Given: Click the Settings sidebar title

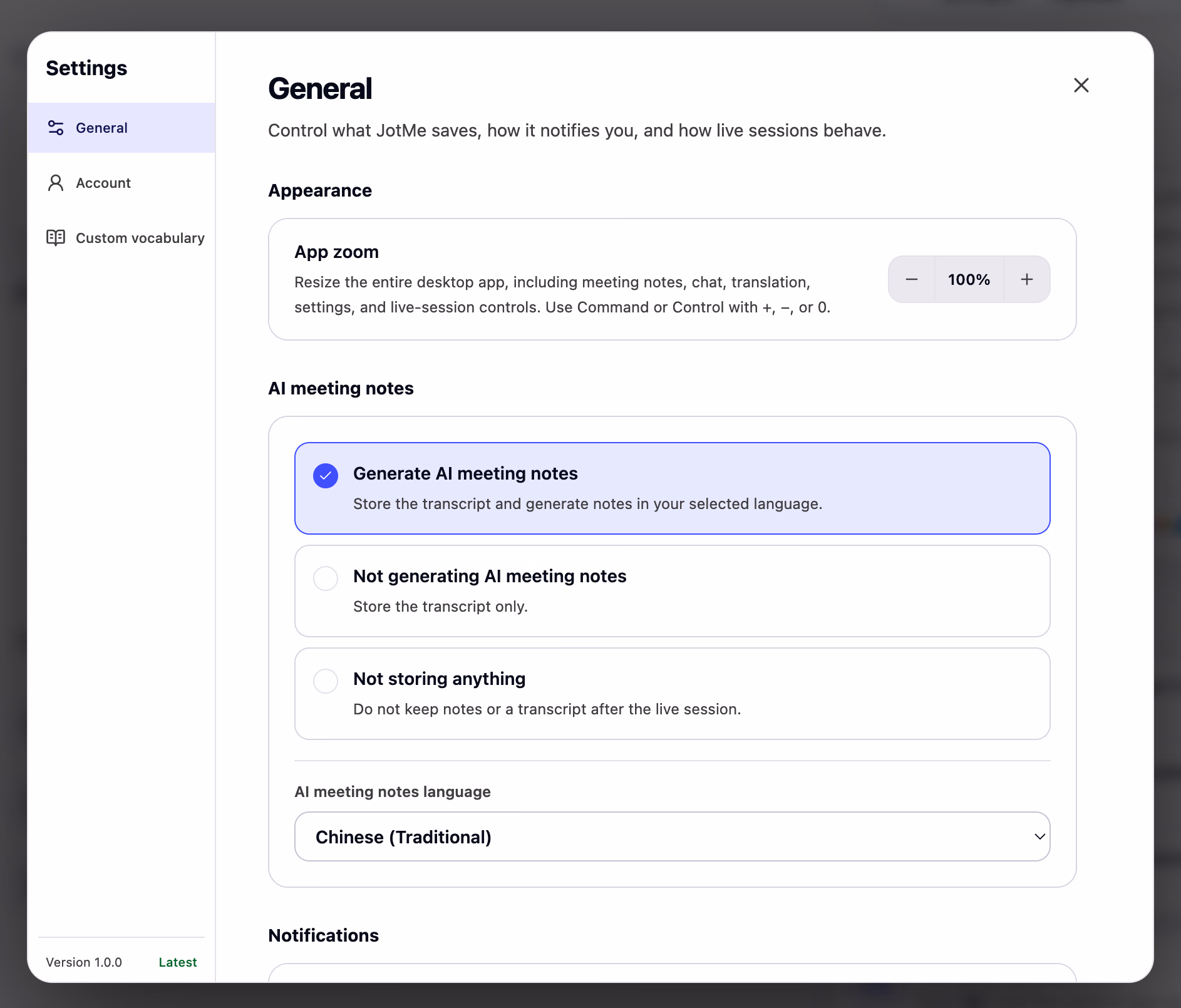Looking at the screenshot, I should tap(86, 68).
